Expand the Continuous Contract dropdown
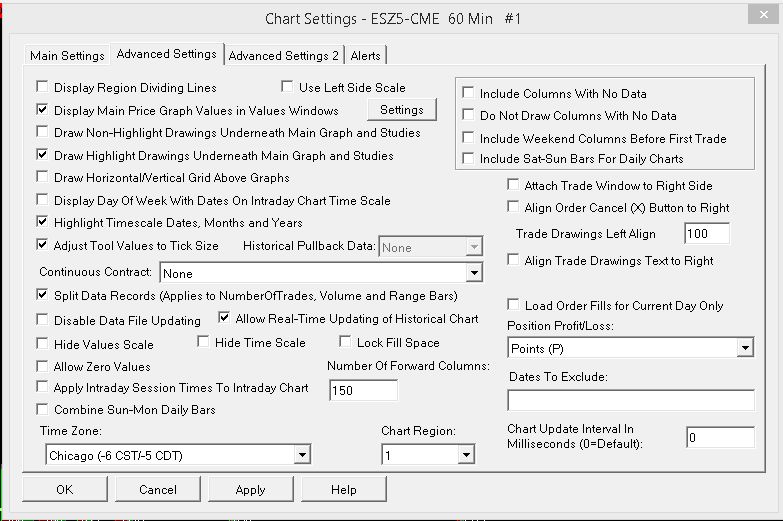783x521 pixels. (321, 273)
